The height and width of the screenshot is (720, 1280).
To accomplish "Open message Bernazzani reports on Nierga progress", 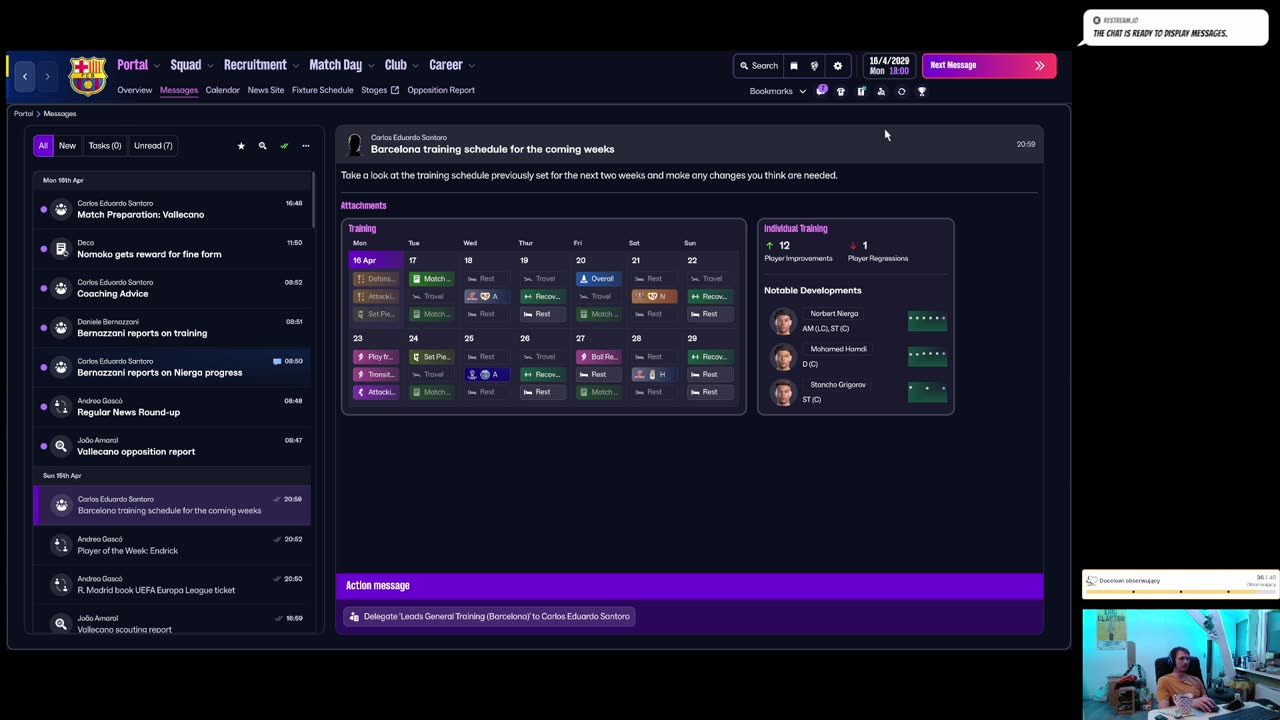I will [172, 367].
